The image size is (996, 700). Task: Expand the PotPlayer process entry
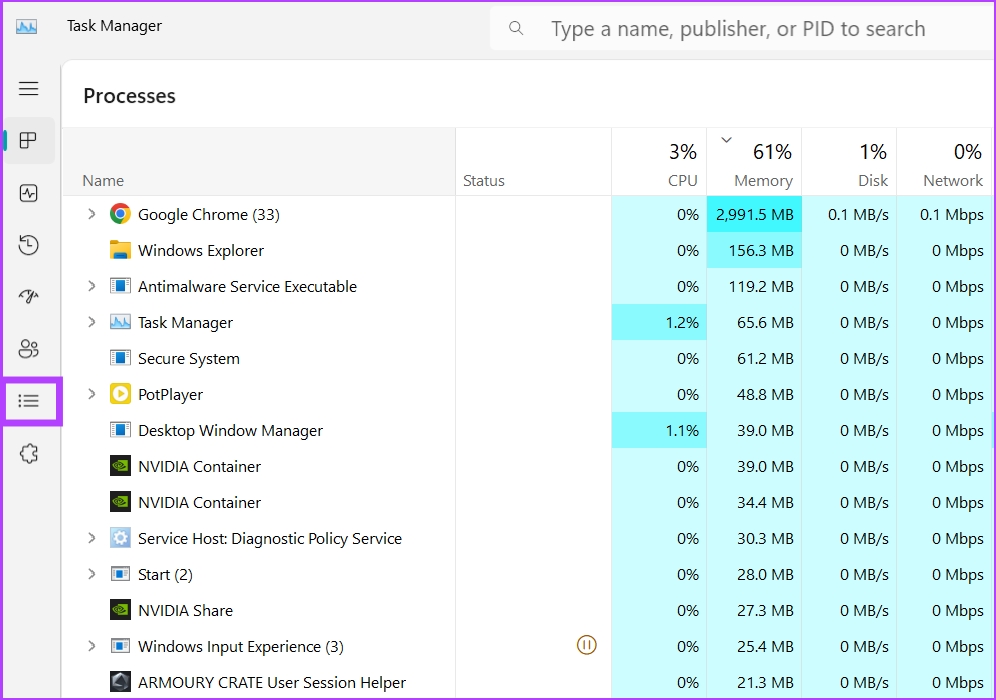92,394
